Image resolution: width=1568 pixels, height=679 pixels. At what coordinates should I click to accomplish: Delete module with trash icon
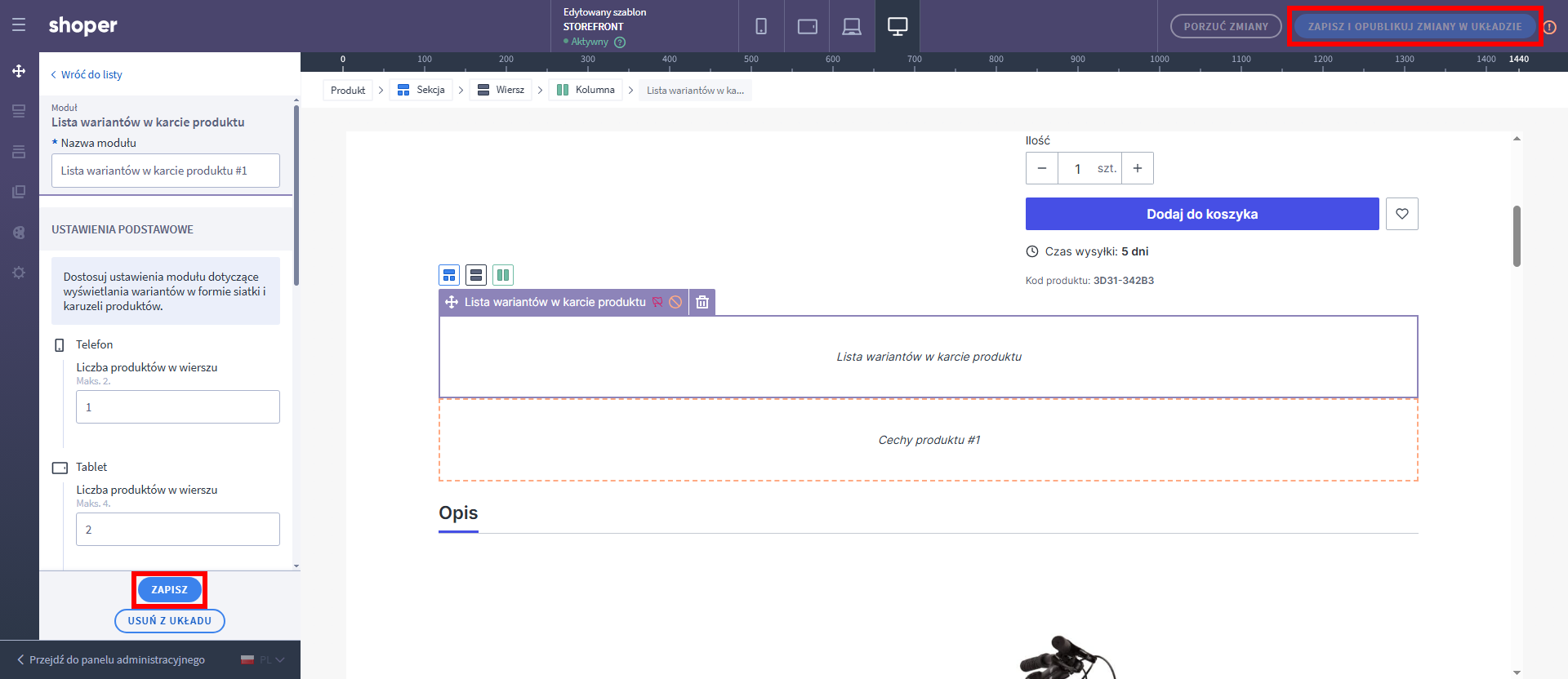point(702,302)
